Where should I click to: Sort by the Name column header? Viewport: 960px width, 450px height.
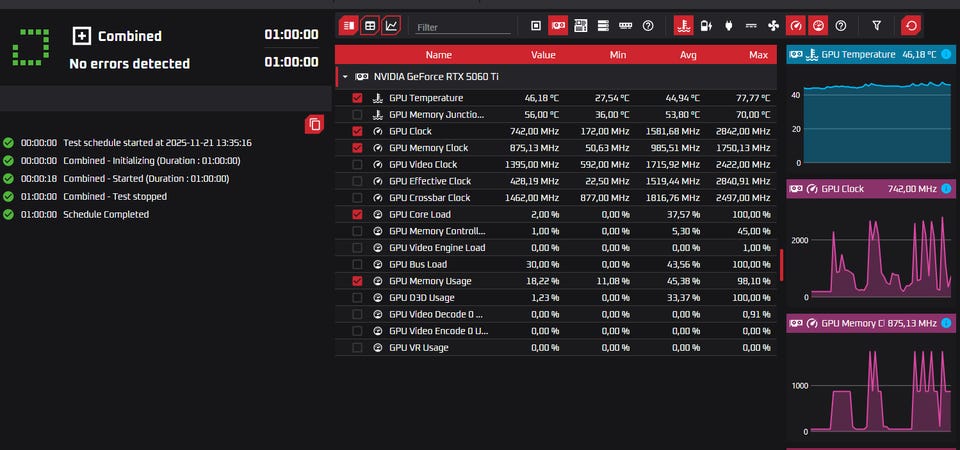tap(438, 55)
